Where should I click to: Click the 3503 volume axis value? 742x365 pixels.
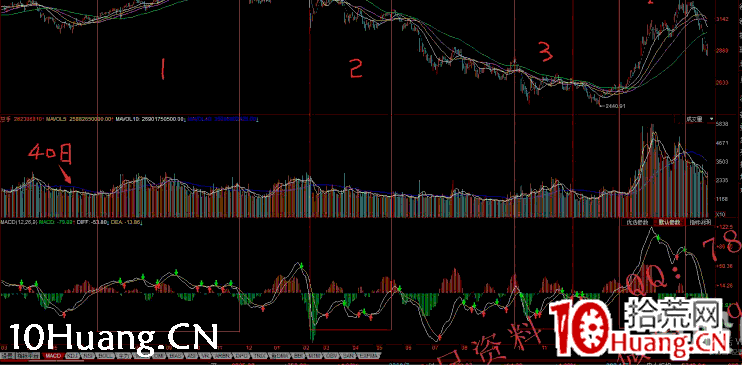(723, 161)
